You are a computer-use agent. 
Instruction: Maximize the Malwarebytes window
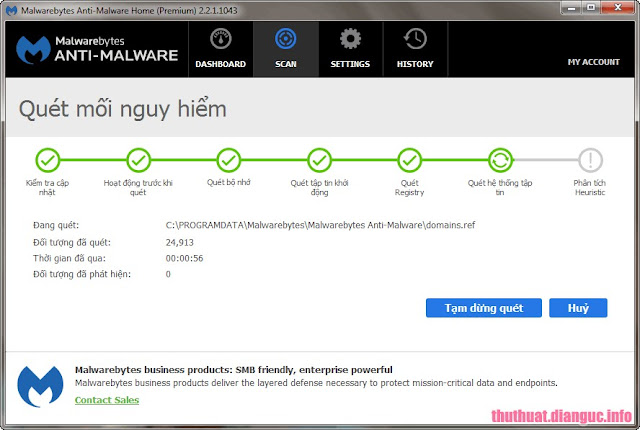[591, 7]
